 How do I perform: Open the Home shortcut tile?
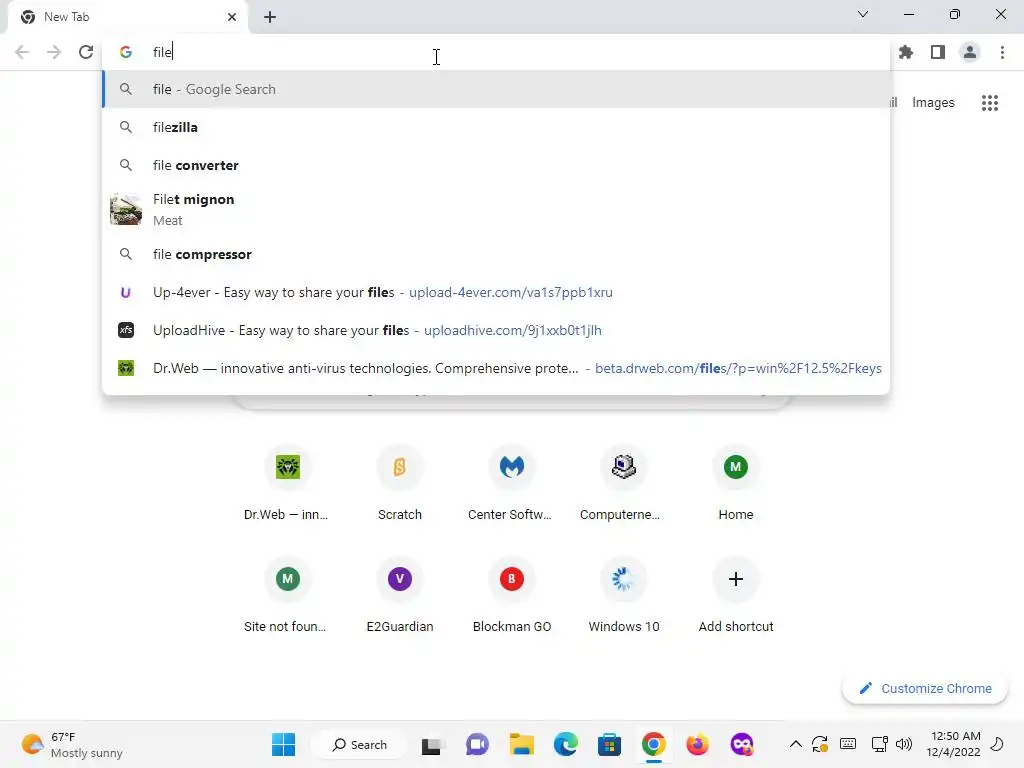[x=735, y=483]
